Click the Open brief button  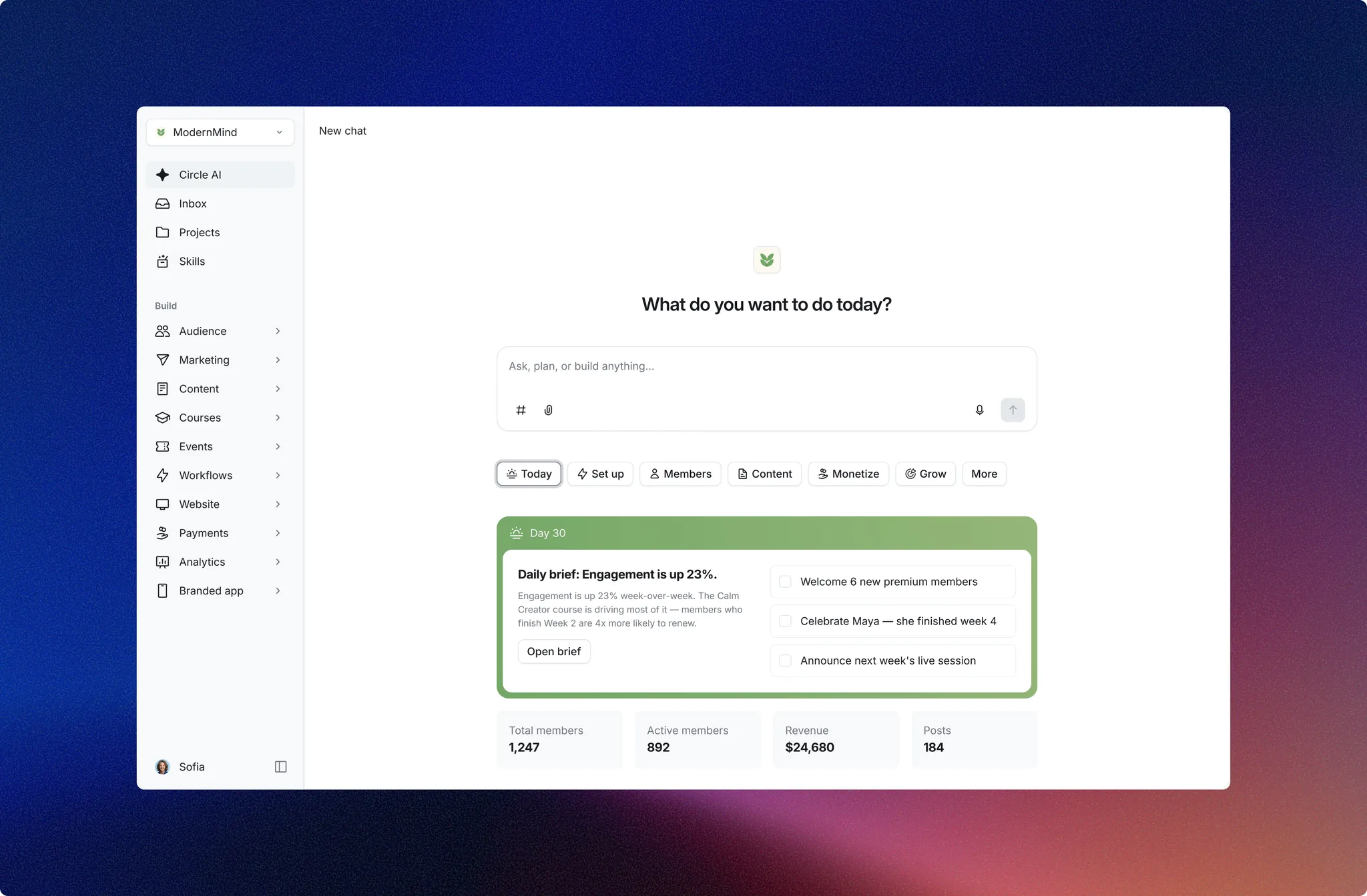tap(554, 651)
